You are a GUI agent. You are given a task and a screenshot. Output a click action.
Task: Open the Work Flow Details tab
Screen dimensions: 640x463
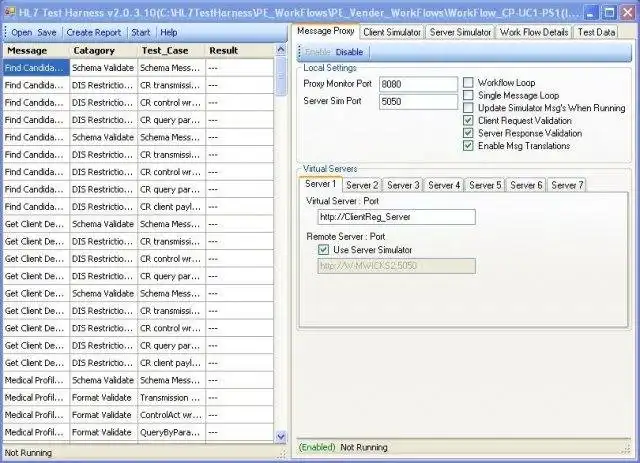point(534,32)
